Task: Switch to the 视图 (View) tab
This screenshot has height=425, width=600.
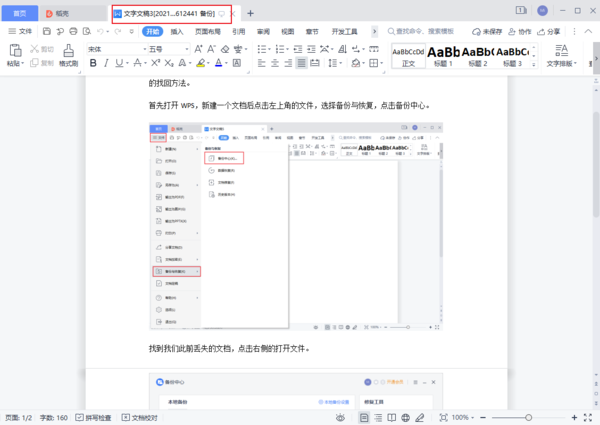Action: coord(288,31)
